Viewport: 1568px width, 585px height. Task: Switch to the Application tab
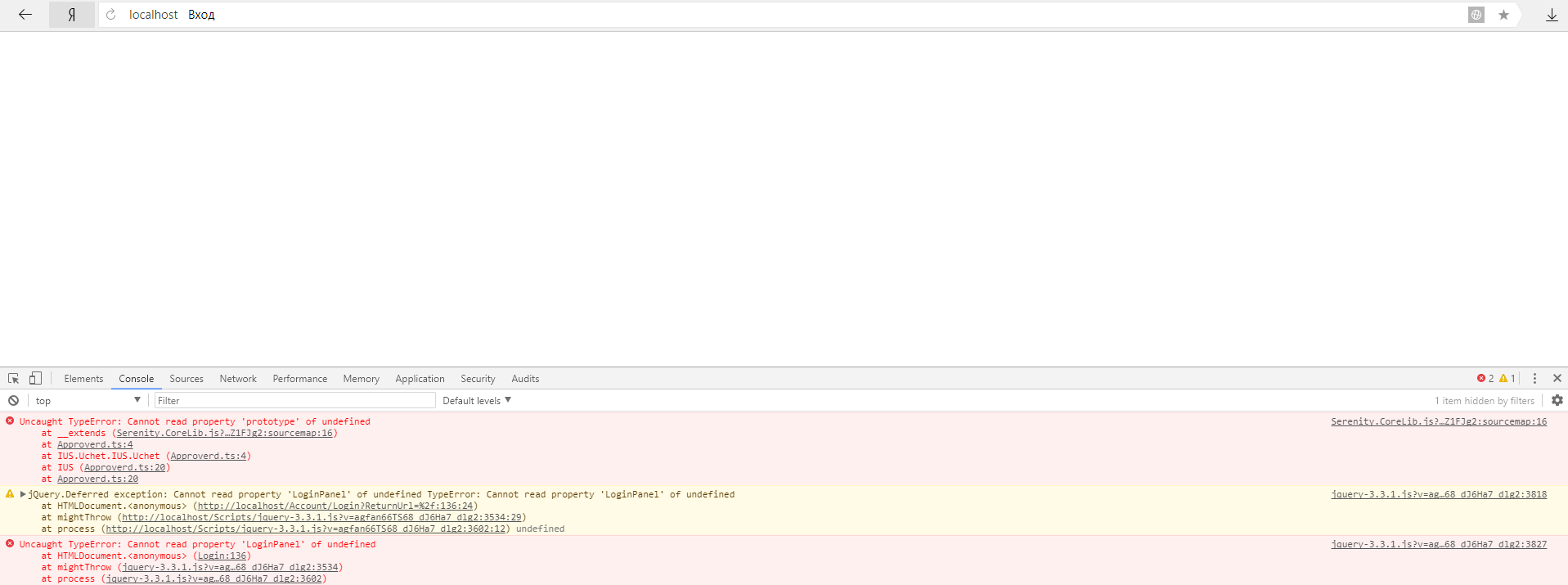pyautogui.click(x=420, y=379)
